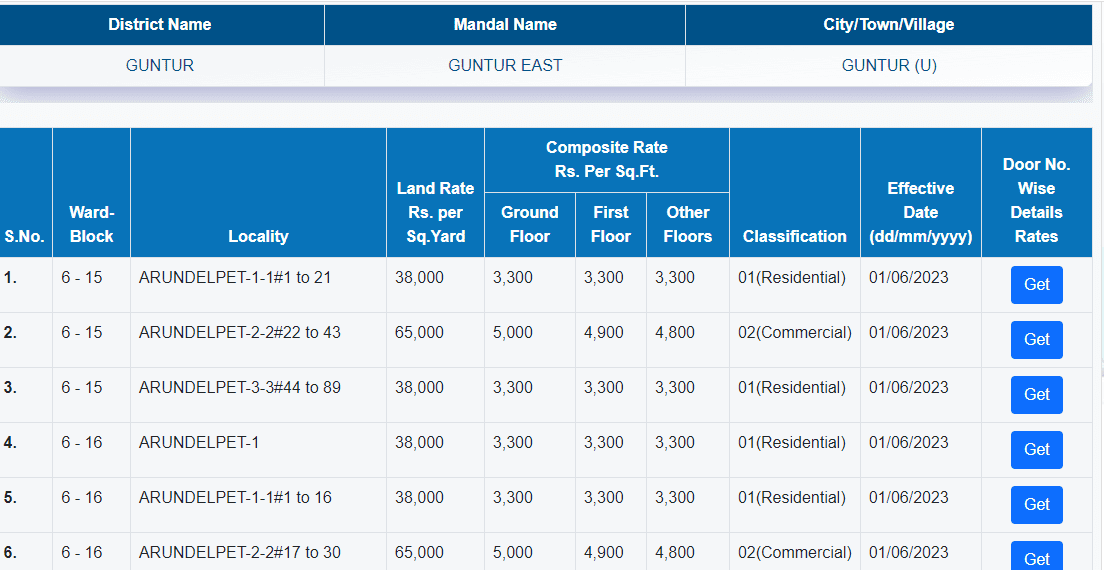Select the Mandal Name header cell
The width and height of the screenshot is (1104, 570).
[x=505, y=24]
